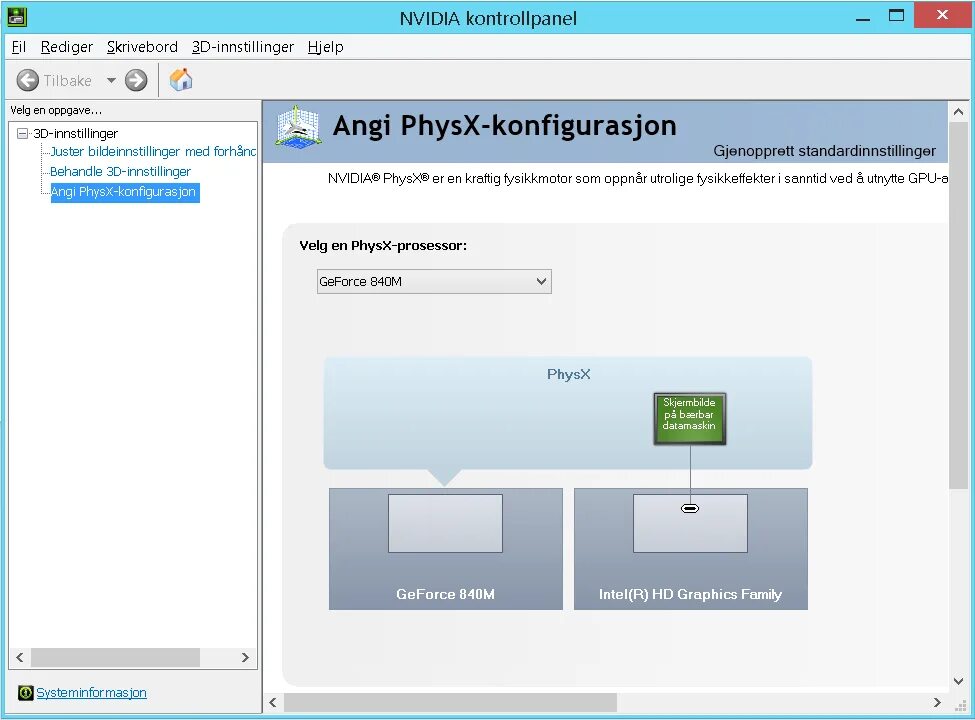Click the PhysX label in diagram
Image resolution: width=975 pixels, height=720 pixels.
pos(568,374)
